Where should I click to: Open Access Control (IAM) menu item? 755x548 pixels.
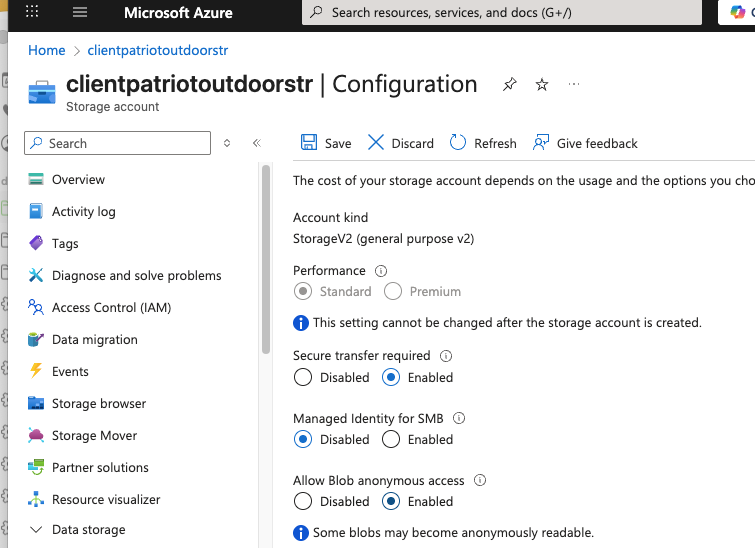point(111,308)
